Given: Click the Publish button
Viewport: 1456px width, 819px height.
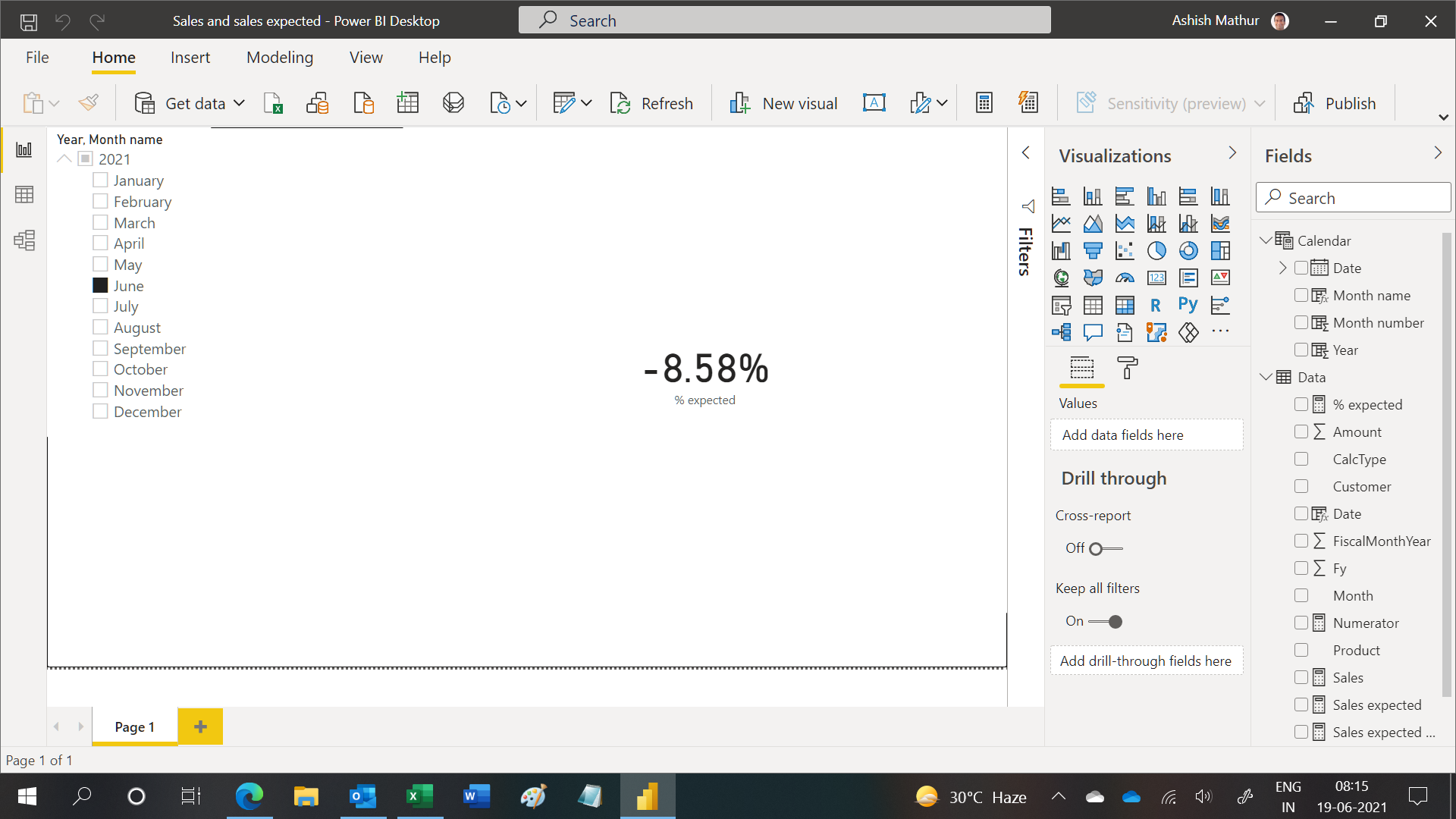Looking at the screenshot, I should click(x=1335, y=103).
